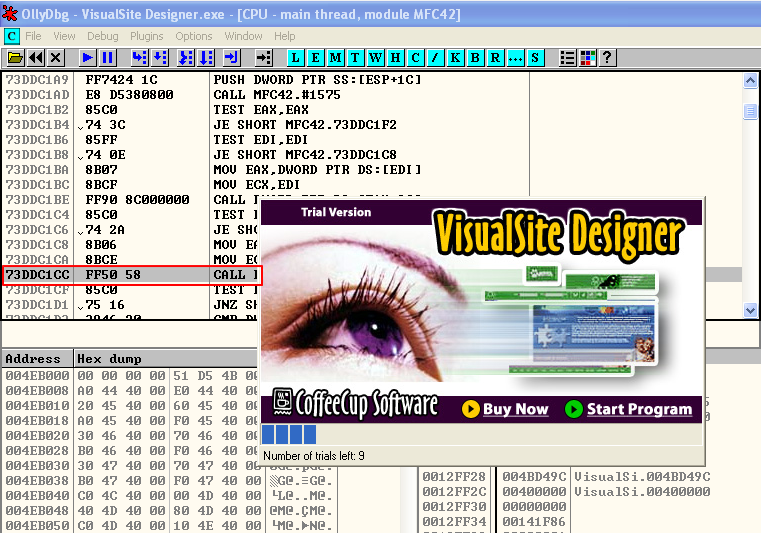
Task: Open the File menu
Action: (33, 36)
